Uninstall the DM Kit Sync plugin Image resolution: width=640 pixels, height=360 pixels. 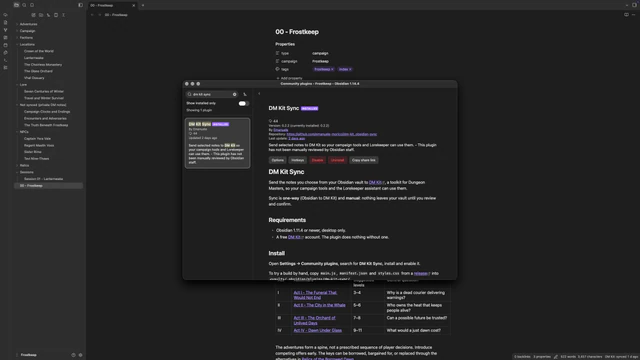tap(338, 160)
